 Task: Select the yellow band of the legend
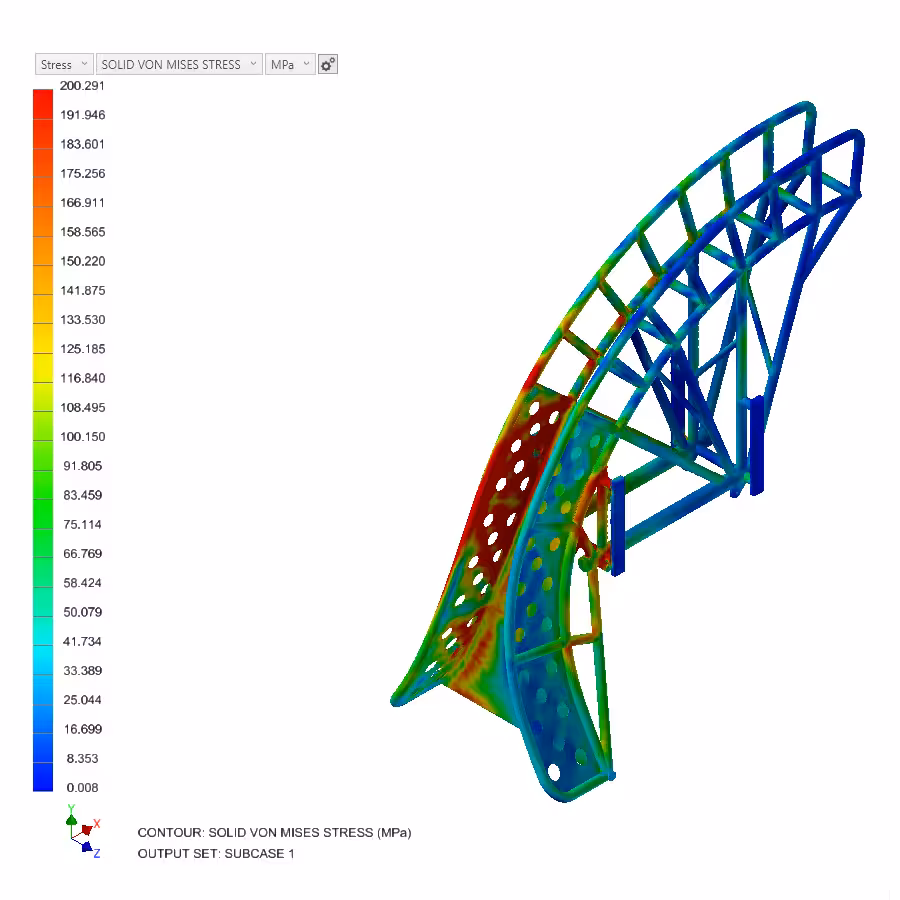pos(43,364)
